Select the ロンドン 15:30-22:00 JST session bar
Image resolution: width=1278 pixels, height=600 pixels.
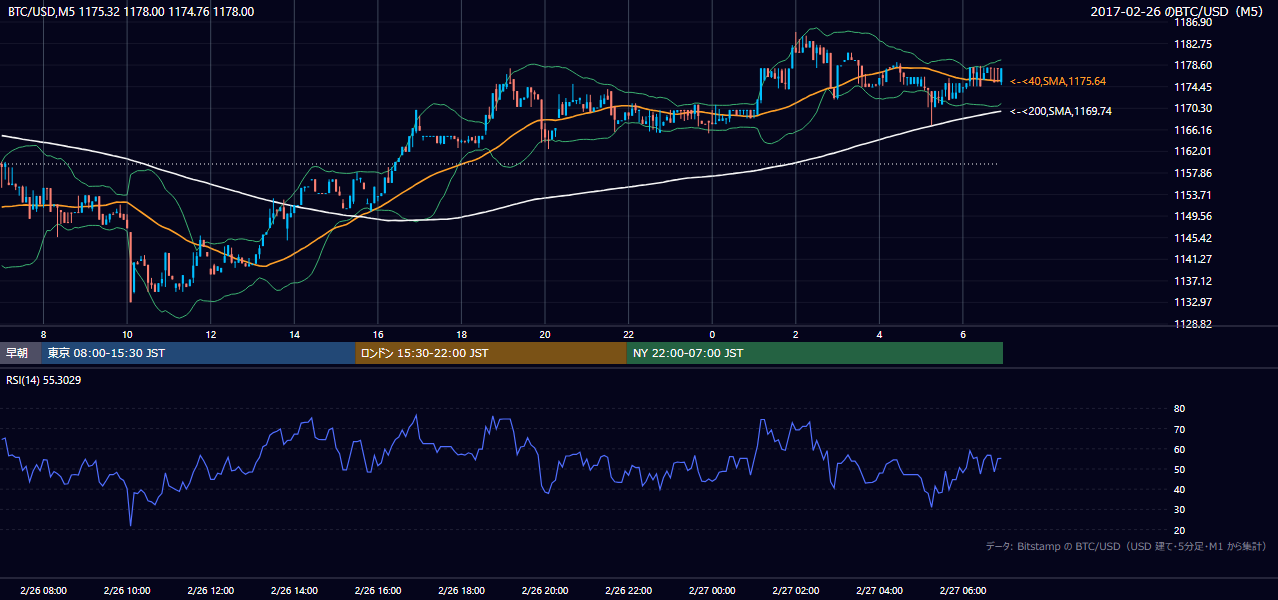click(x=491, y=353)
